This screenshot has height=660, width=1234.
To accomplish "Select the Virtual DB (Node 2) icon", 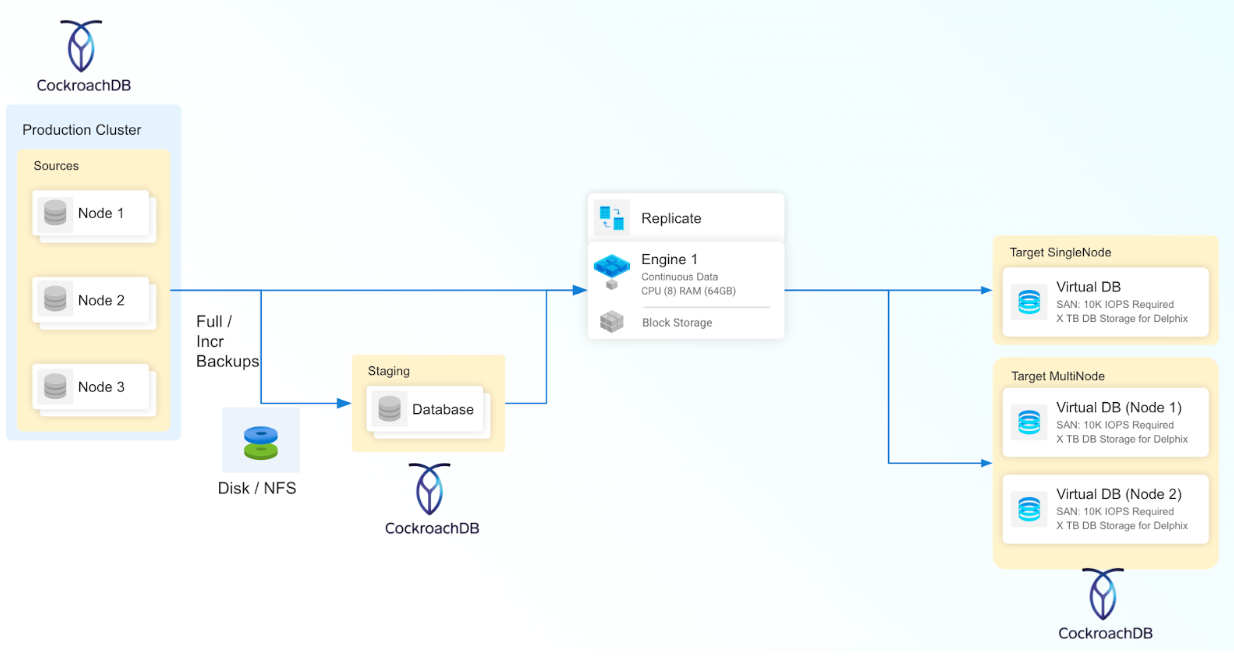I will pyautogui.click(x=1029, y=509).
